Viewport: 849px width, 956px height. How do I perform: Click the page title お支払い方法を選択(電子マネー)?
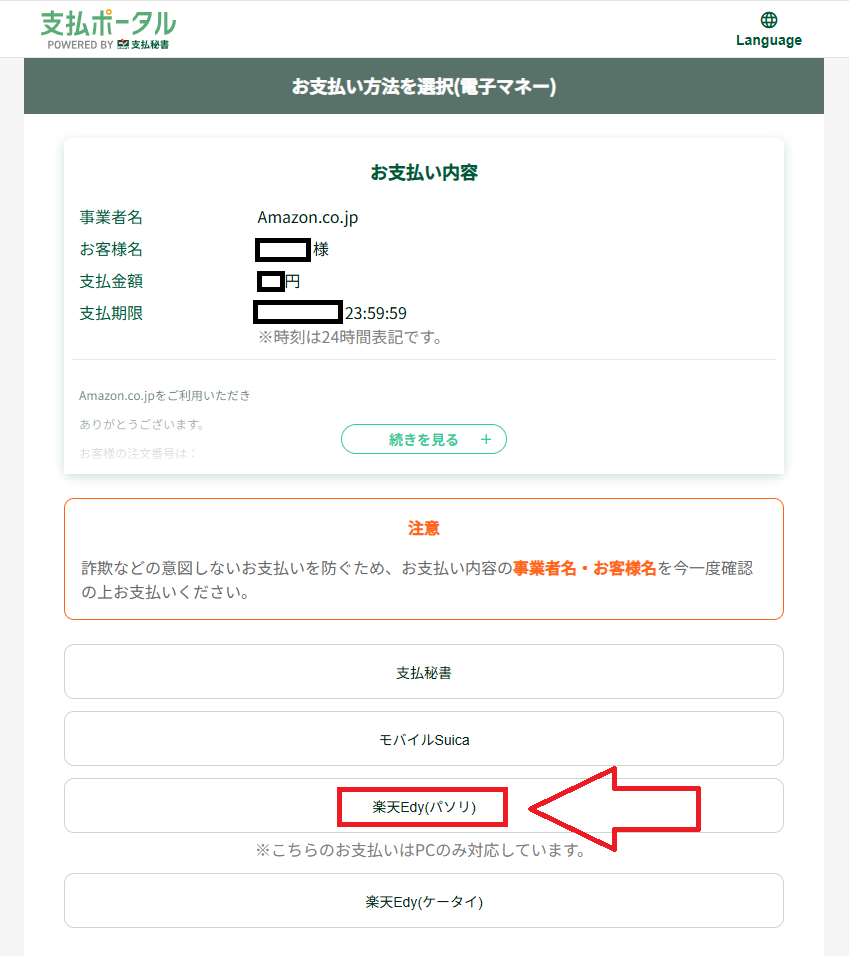pyautogui.click(x=424, y=87)
